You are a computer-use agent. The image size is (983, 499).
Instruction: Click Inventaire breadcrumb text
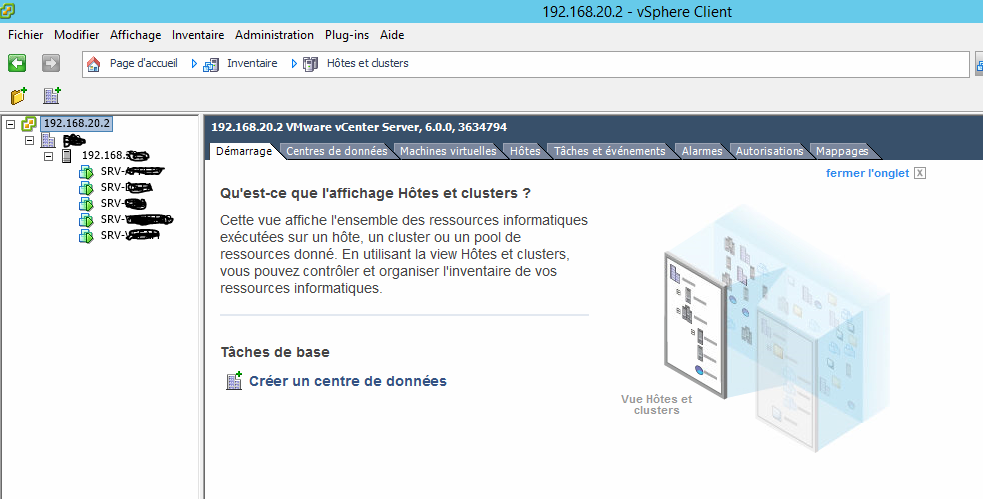pyautogui.click(x=252, y=63)
